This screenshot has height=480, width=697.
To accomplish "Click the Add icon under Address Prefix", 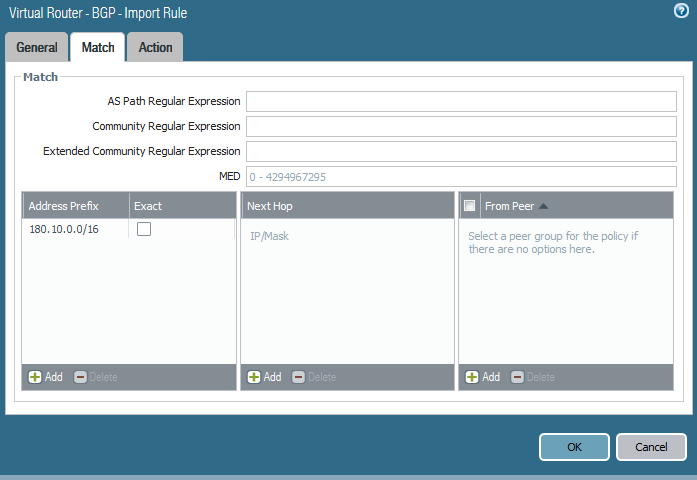I will pyautogui.click(x=35, y=377).
